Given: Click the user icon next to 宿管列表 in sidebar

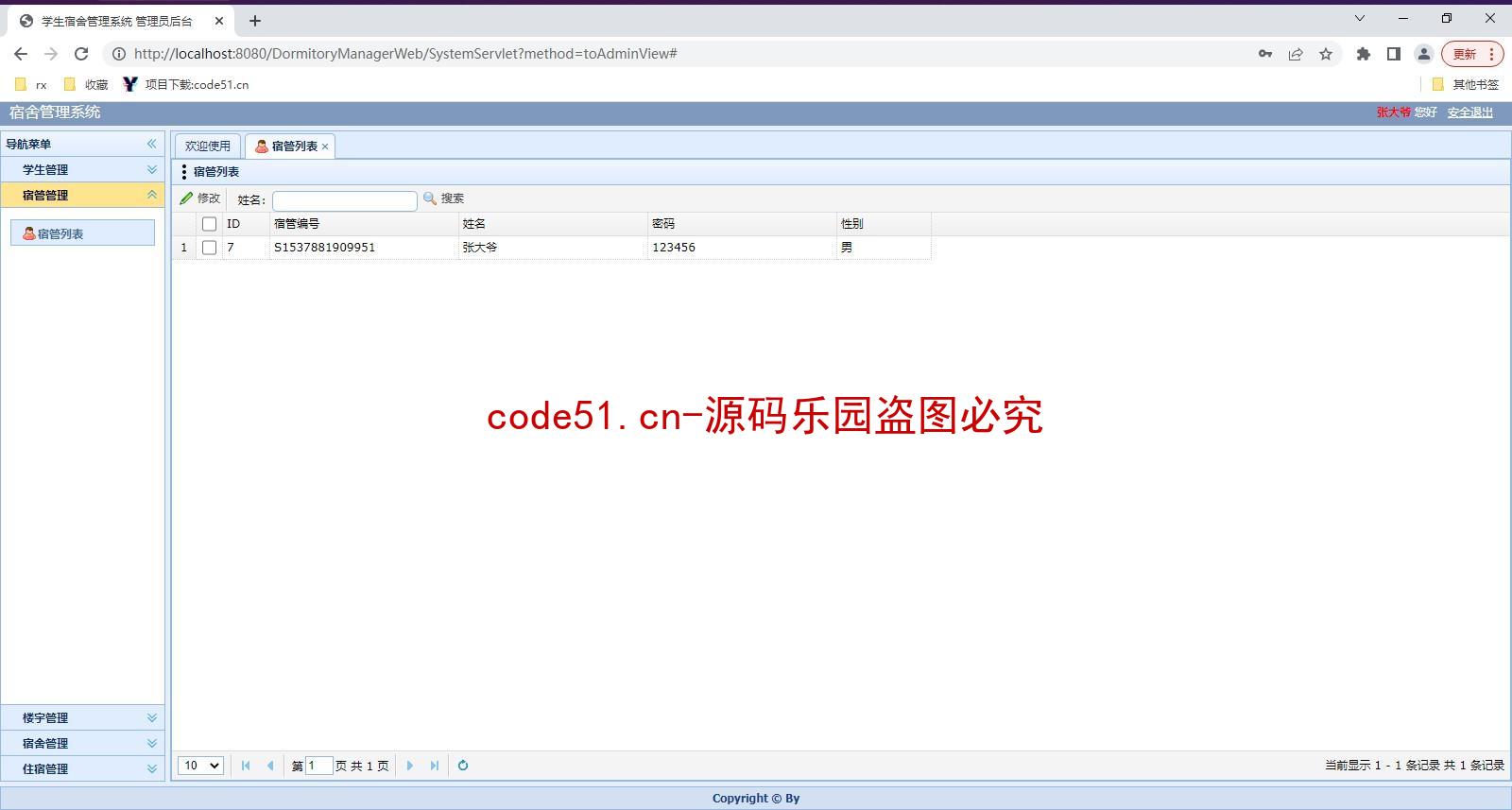Looking at the screenshot, I should (x=29, y=233).
